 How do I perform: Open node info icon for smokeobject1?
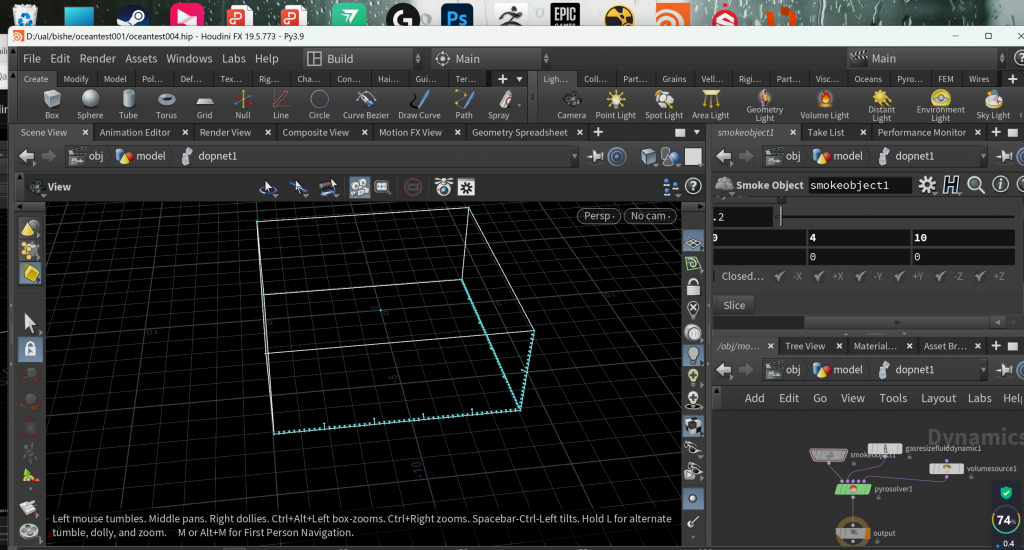(1000, 185)
